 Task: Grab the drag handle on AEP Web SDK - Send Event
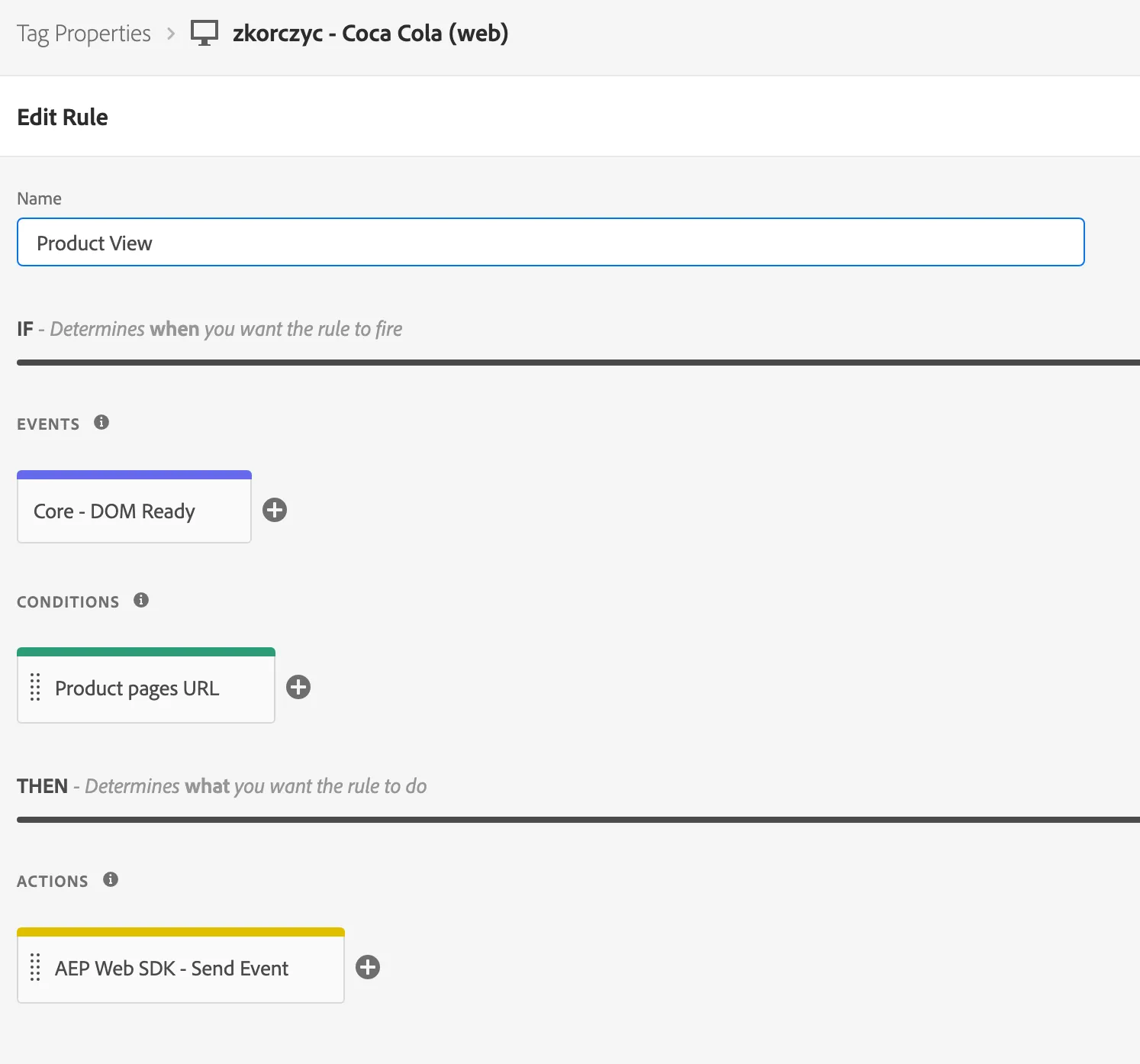[x=35, y=967]
